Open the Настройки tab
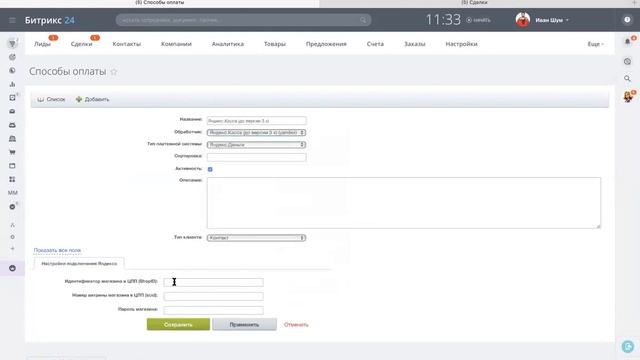The height and width of the screenshot is (360, 640). 462,44
